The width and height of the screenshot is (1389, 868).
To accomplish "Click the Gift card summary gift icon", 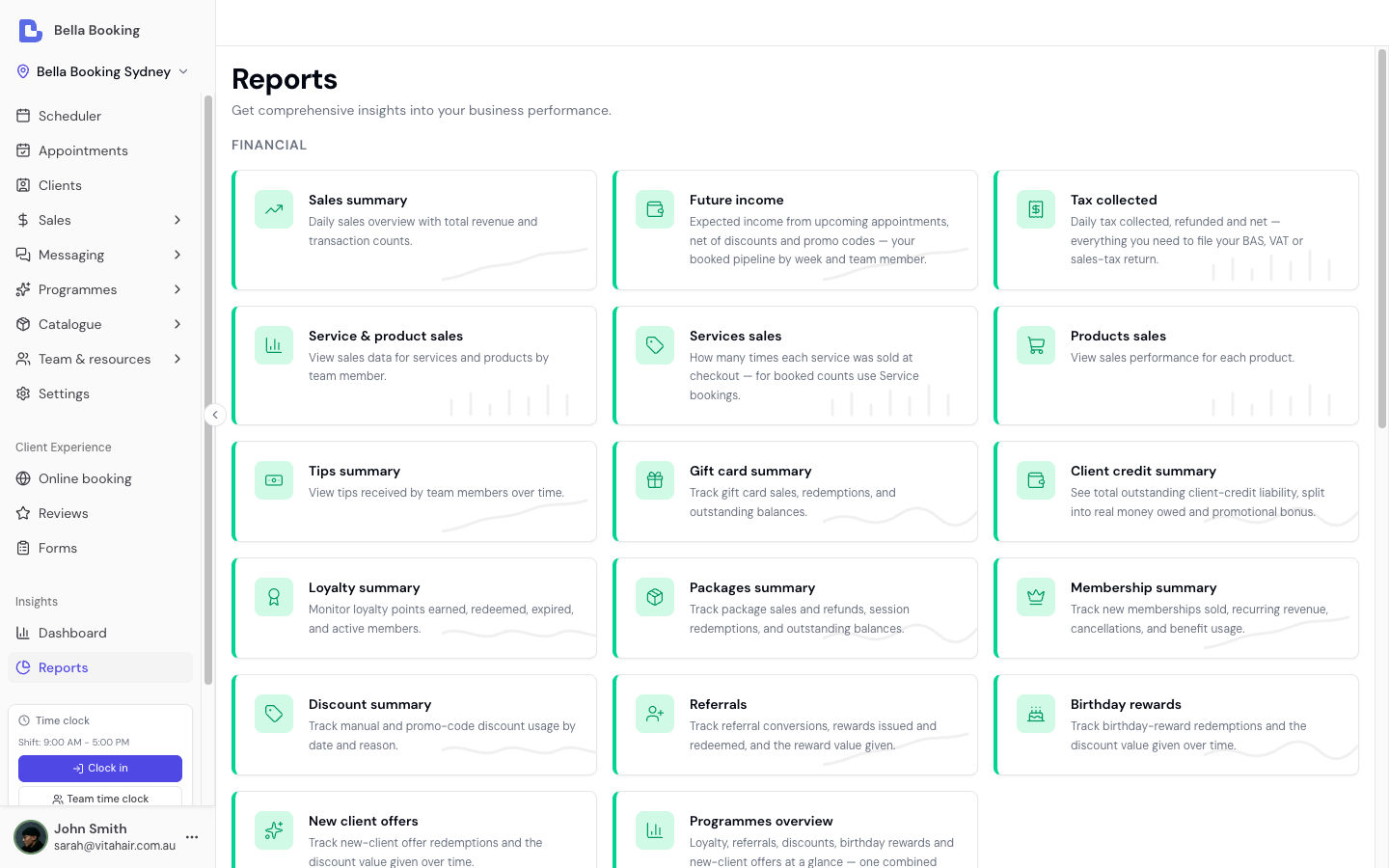I will coord(655,480).
